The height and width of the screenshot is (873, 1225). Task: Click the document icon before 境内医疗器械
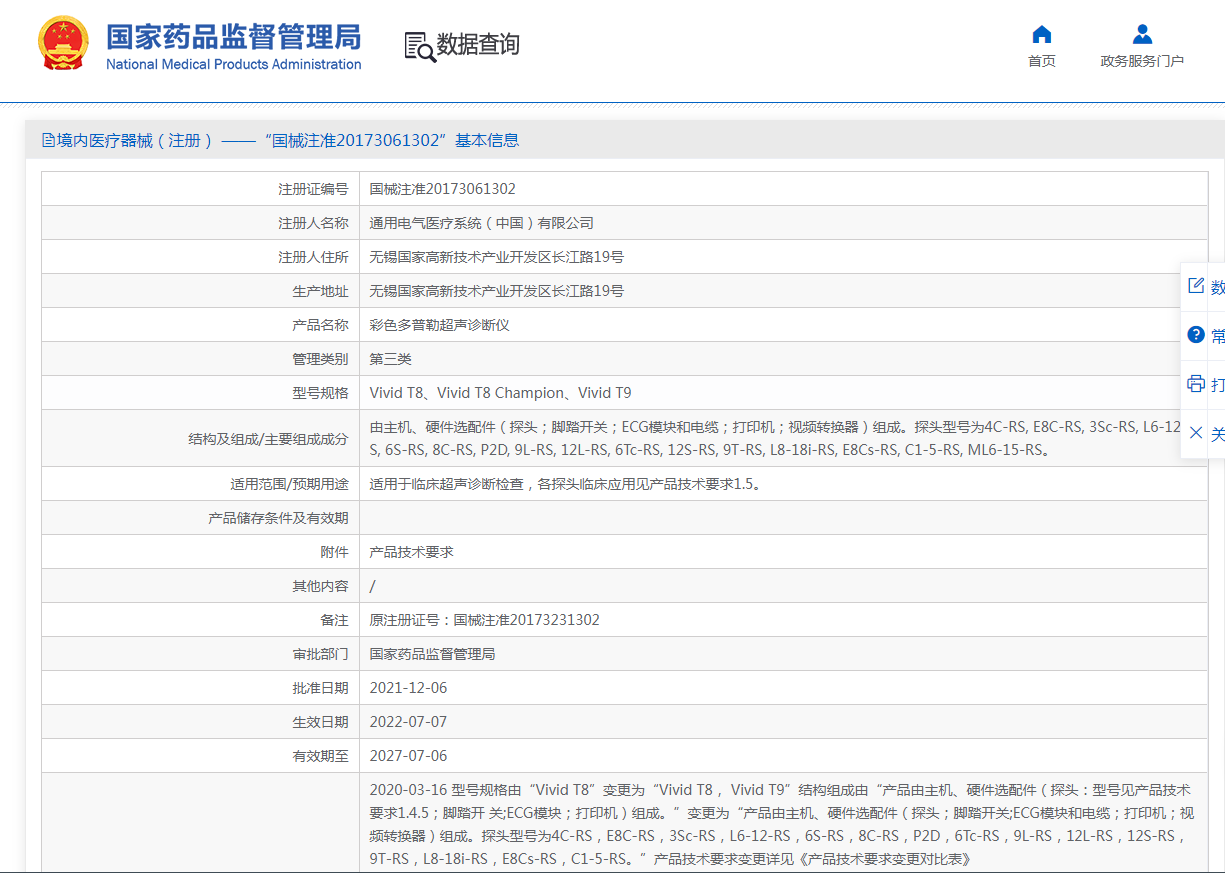pos(48,140)
